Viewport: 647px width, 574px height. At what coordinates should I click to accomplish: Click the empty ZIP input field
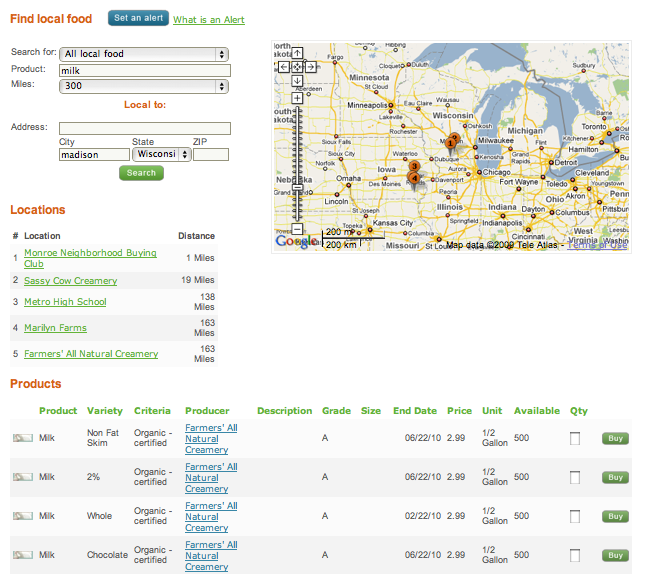pyautogui.click(x=211, y=155)
